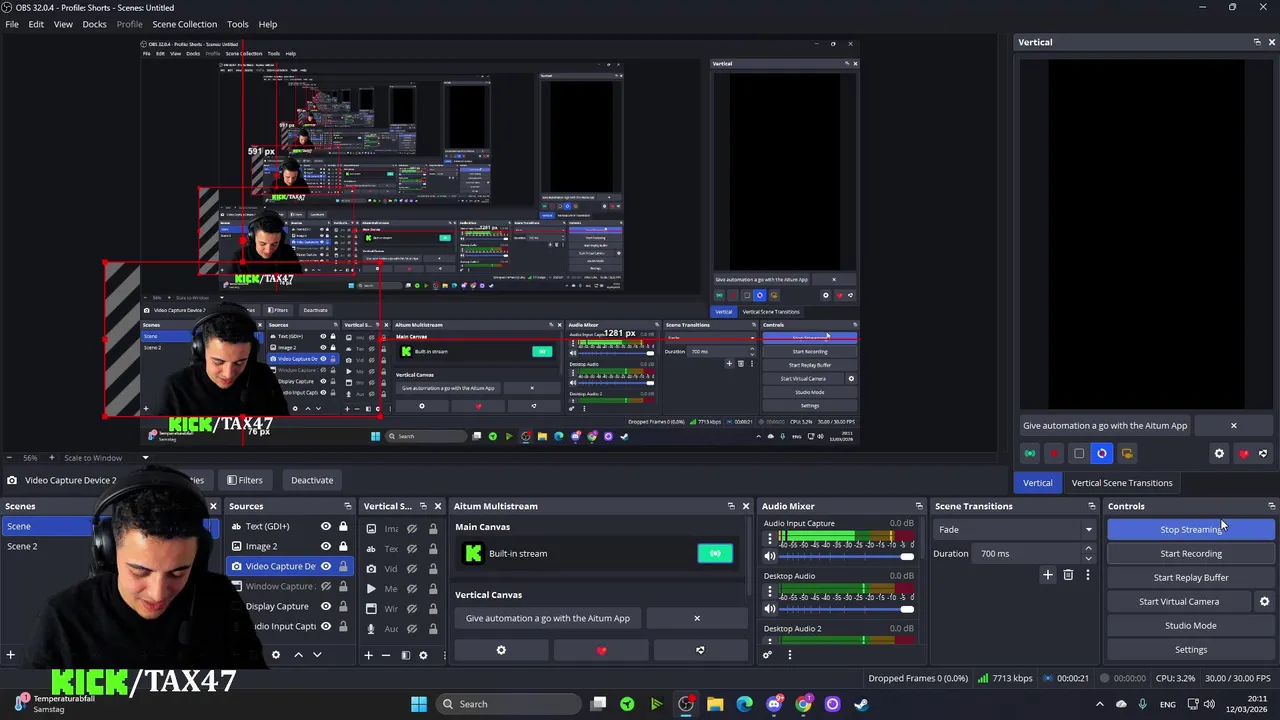
Task: Click the Vertical dock start streaming icon
Action: pos(1030,454)
